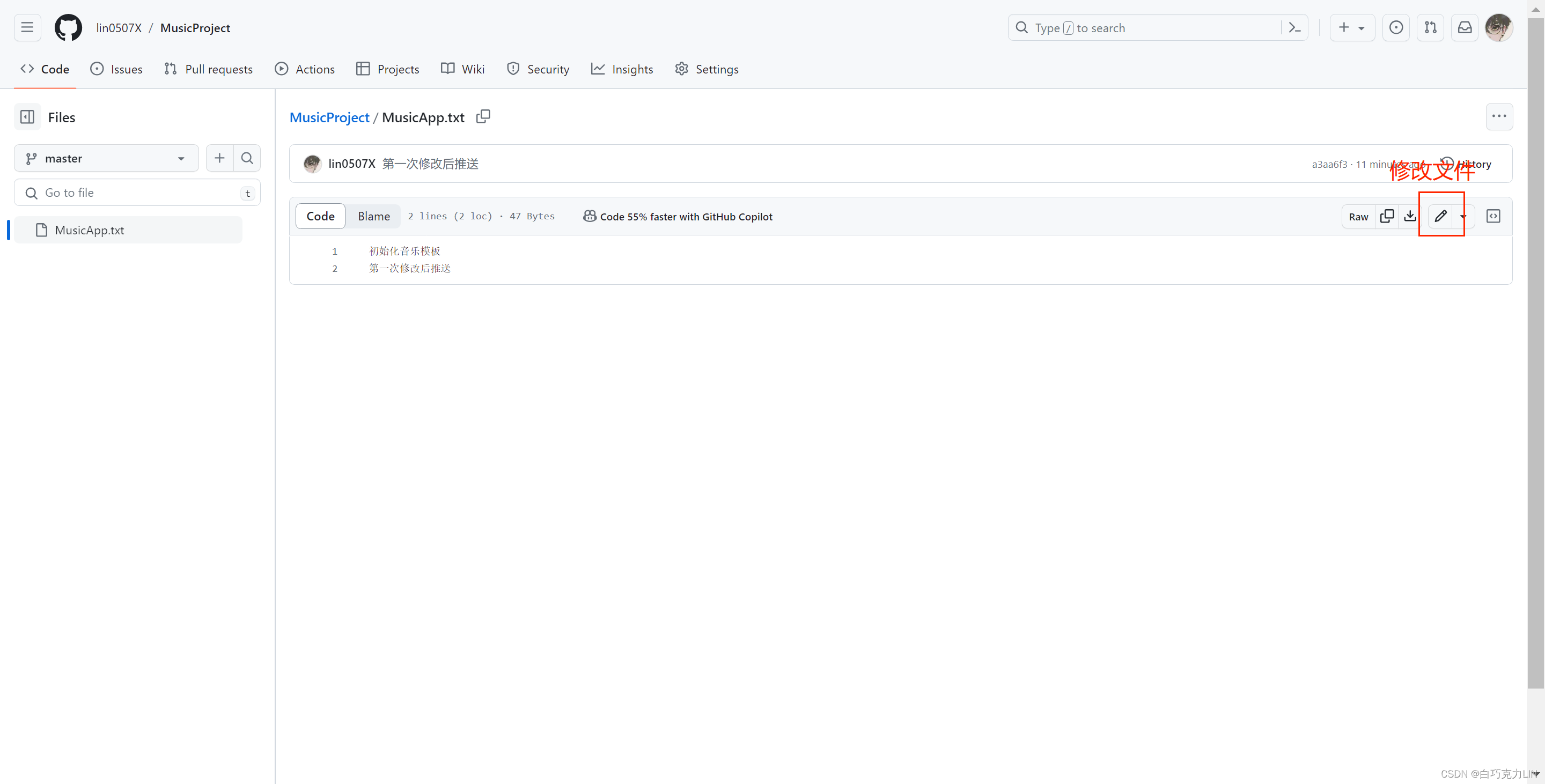Screen dimensions: 1545x784
Task: Open command palette icon in search
Action: [1295, 27]
